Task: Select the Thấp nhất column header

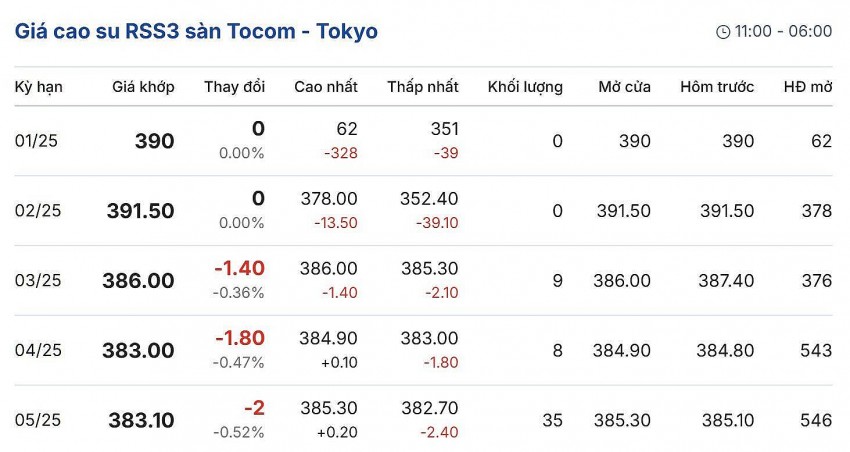Action: [x=423, y=87]
